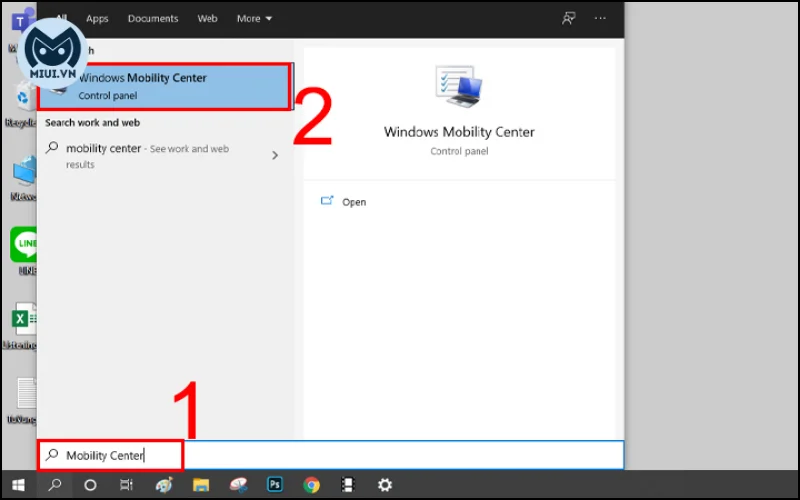Viewport: 800px width, 500px height.
Task: Open Cortana circle icon on taskbar
Action: click(x=90, y=485)
